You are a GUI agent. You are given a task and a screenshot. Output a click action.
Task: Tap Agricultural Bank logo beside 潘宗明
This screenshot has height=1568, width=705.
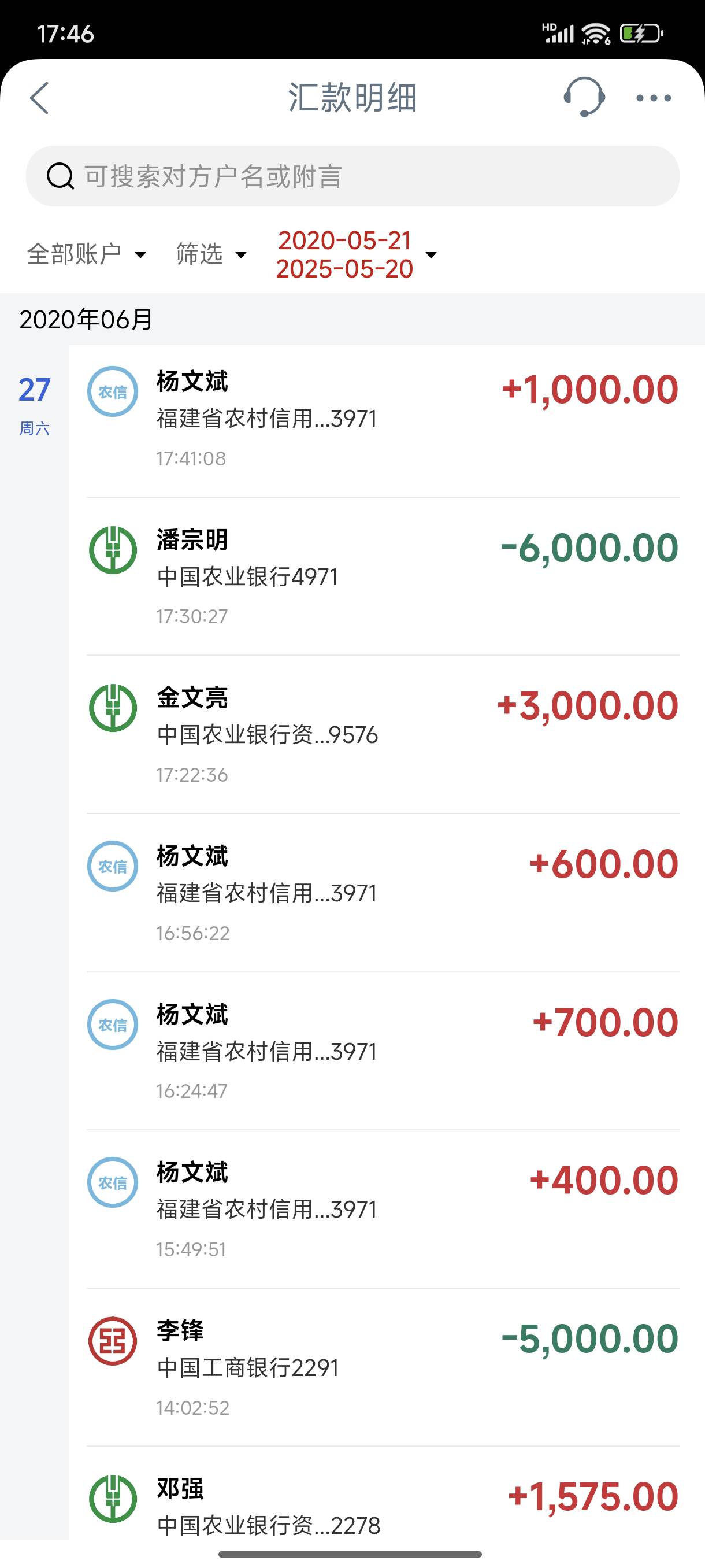click(113, 550)
